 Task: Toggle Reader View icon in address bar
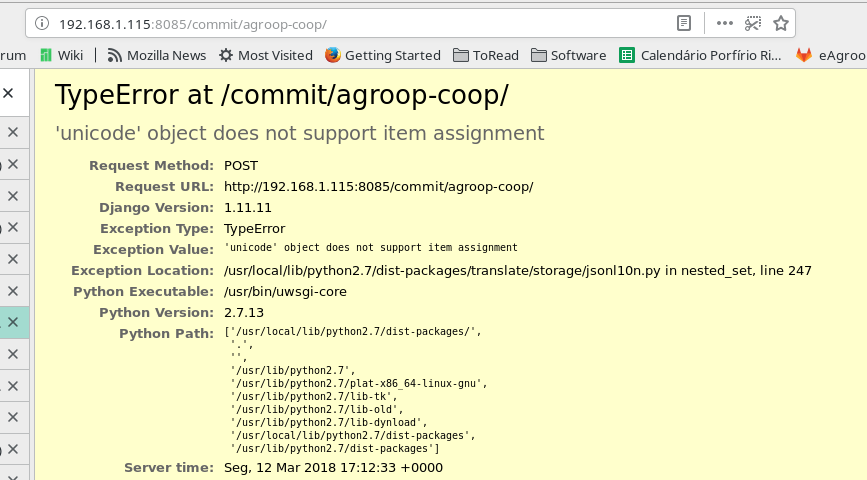pyautogui.click(x=684, y=23)
